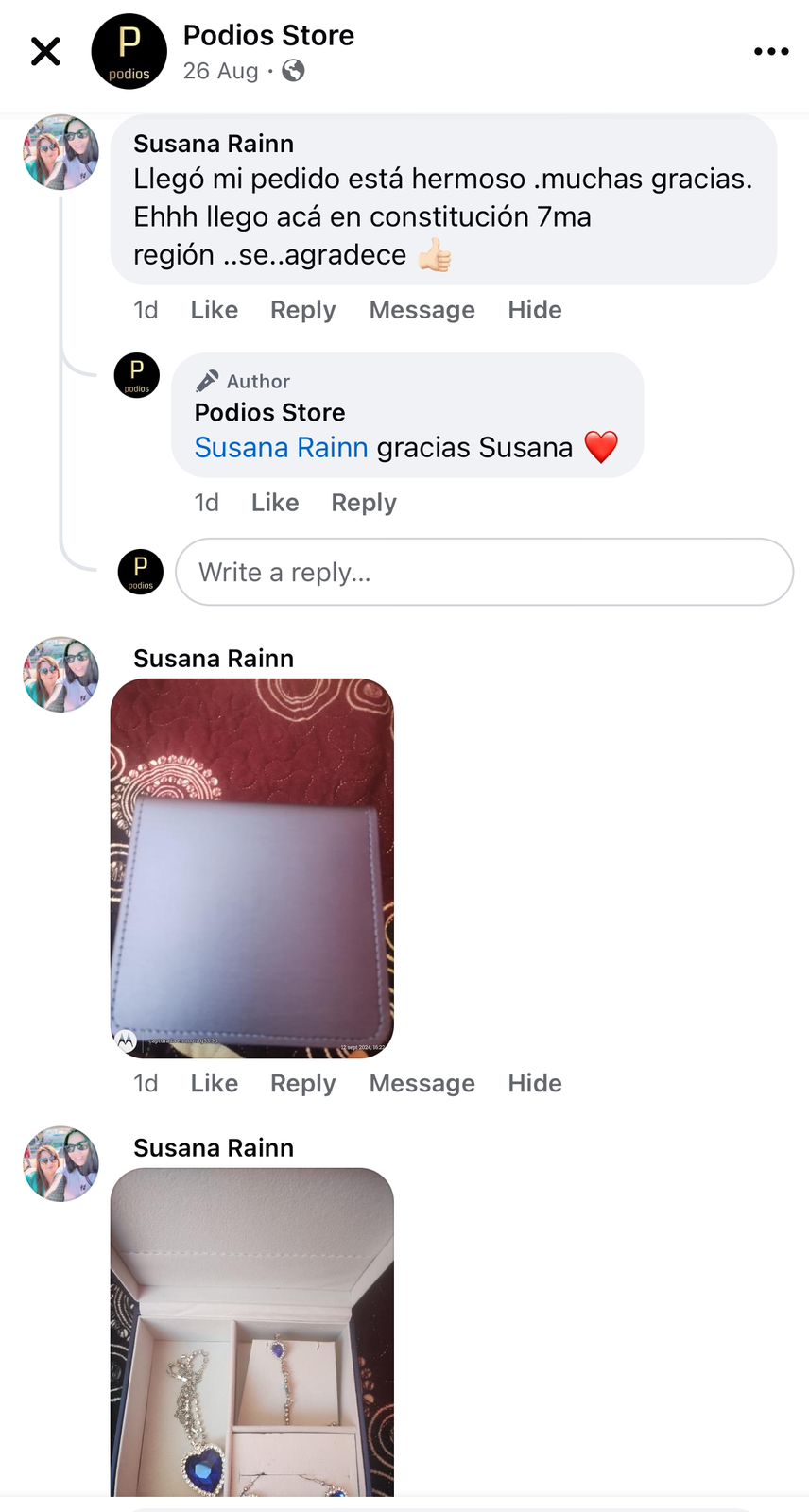Message Susana from her first comment
This screenshot has height=1512, width=809.
click(x=422, y=310)
